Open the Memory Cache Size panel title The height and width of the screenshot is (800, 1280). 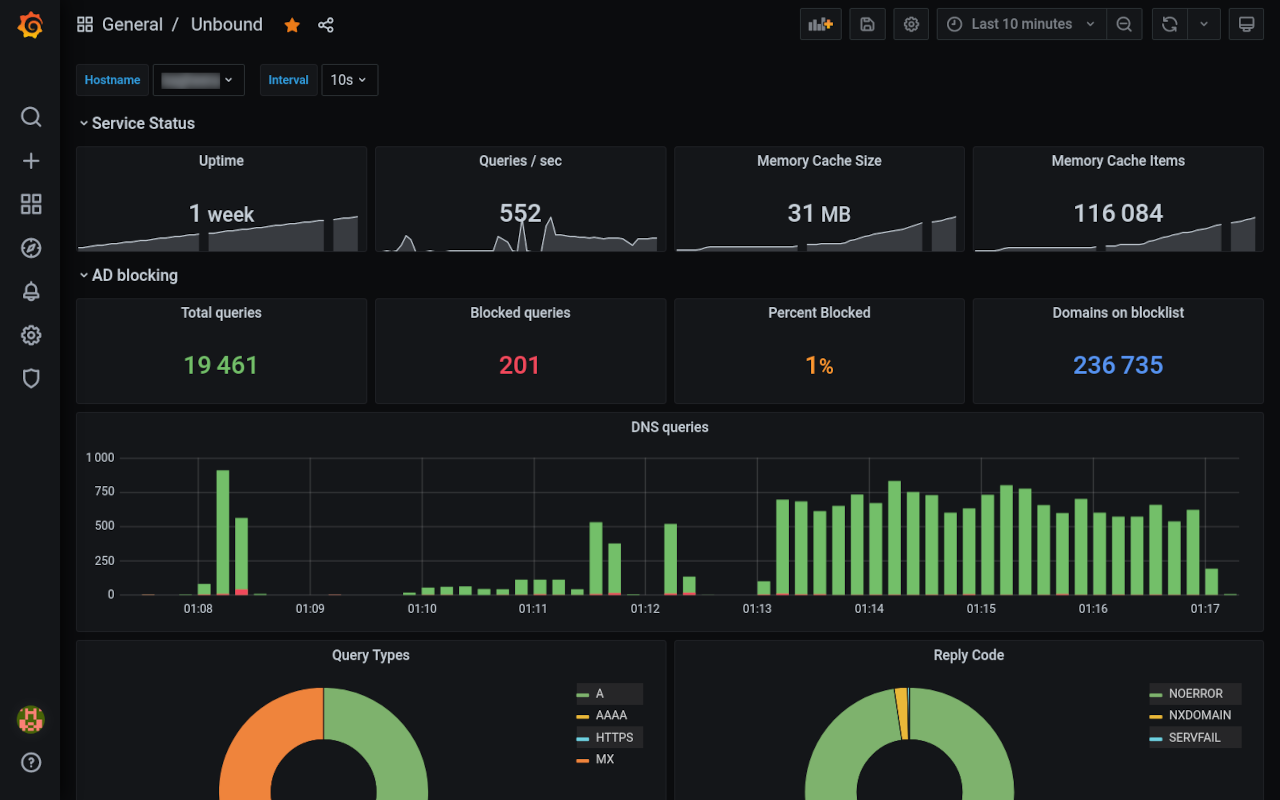819,161
